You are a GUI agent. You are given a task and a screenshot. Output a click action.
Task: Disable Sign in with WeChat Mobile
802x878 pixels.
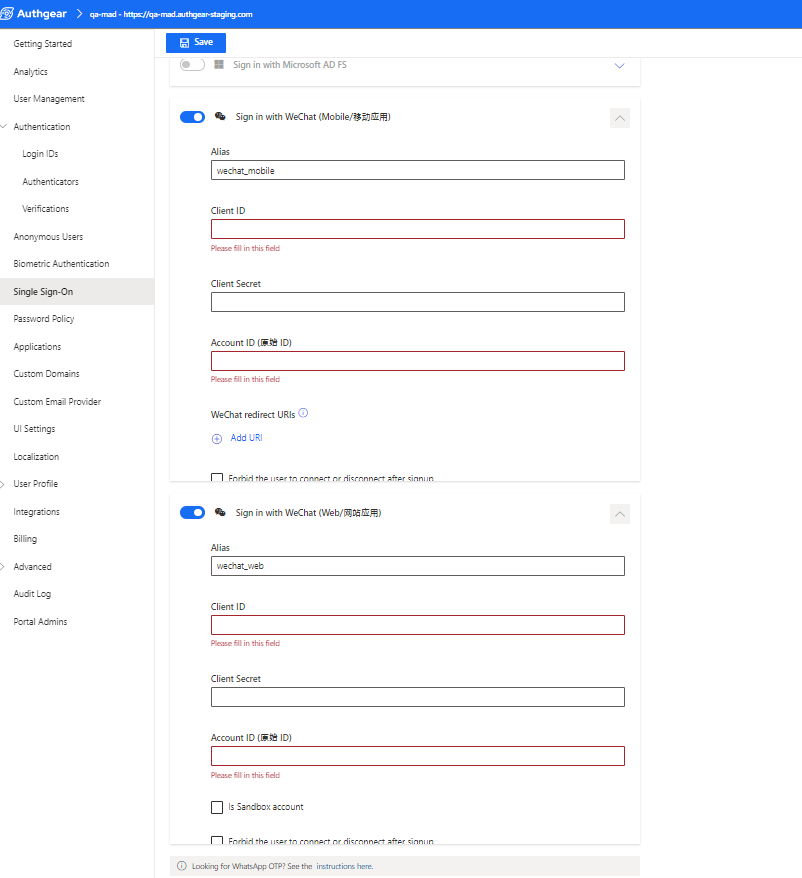coord(192,116)
